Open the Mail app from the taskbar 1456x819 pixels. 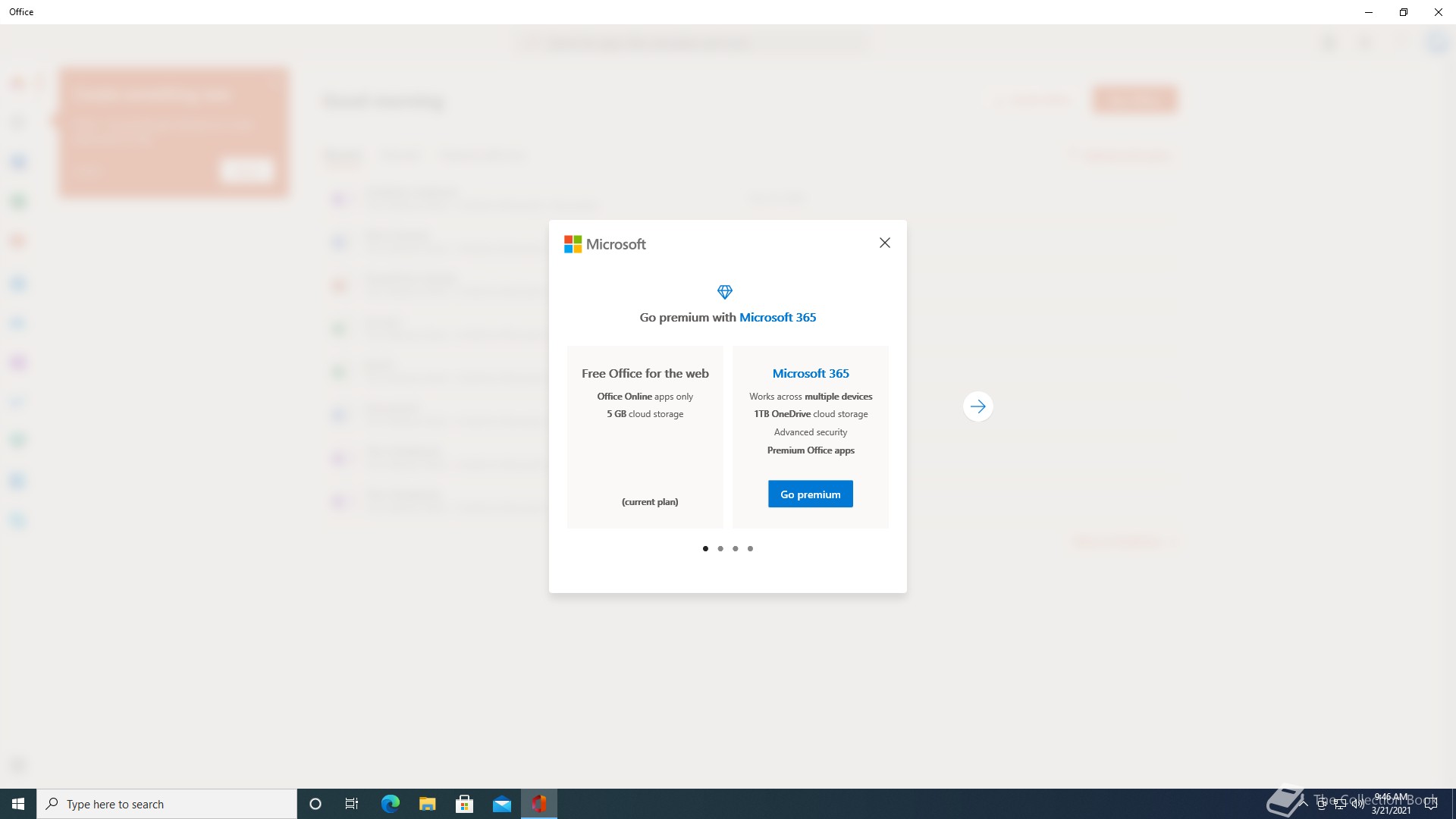pyautogui.click(x=502, y=804)
